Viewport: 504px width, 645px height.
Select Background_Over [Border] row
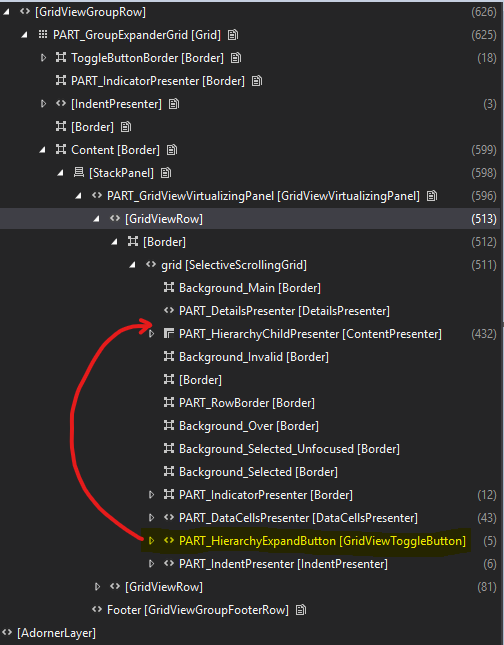pos(250,426)
